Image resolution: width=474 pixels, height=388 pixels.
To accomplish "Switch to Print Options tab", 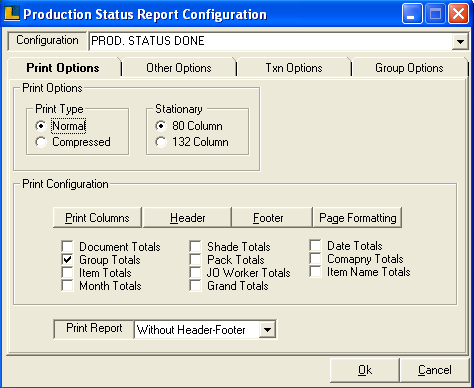I will [63, 68].
